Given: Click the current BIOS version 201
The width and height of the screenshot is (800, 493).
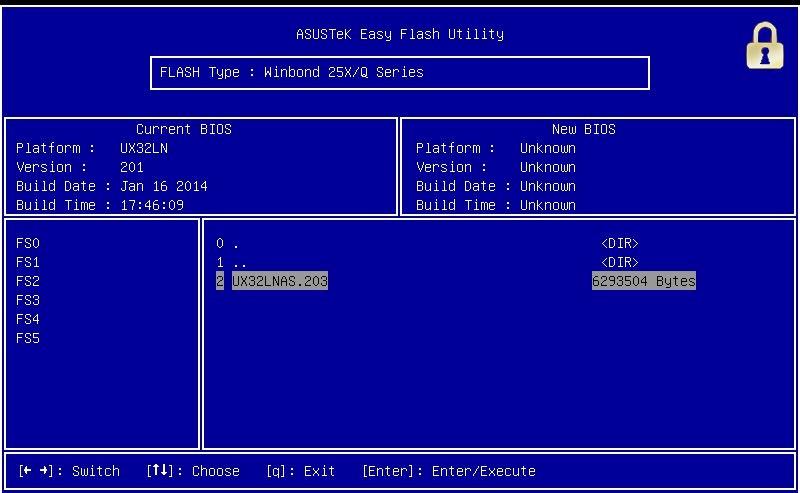Looking at the screenshot, I should 132,167.
